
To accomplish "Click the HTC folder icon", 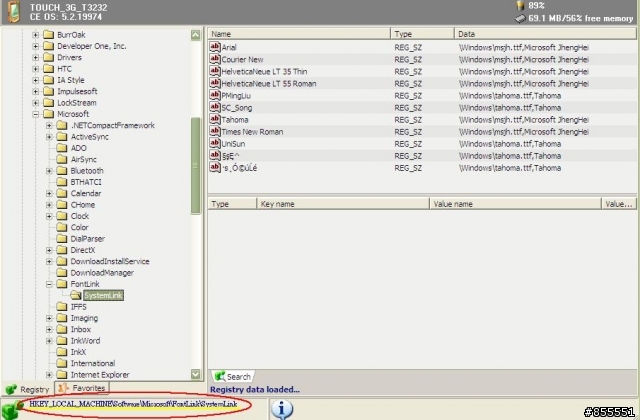I will [x=49, y=69].
